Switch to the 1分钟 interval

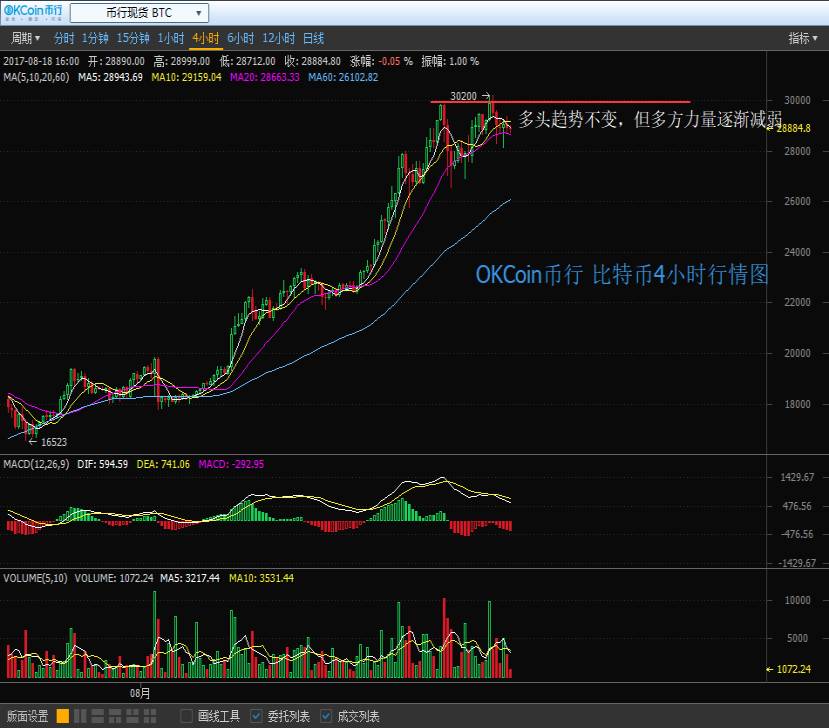(95, 38)
